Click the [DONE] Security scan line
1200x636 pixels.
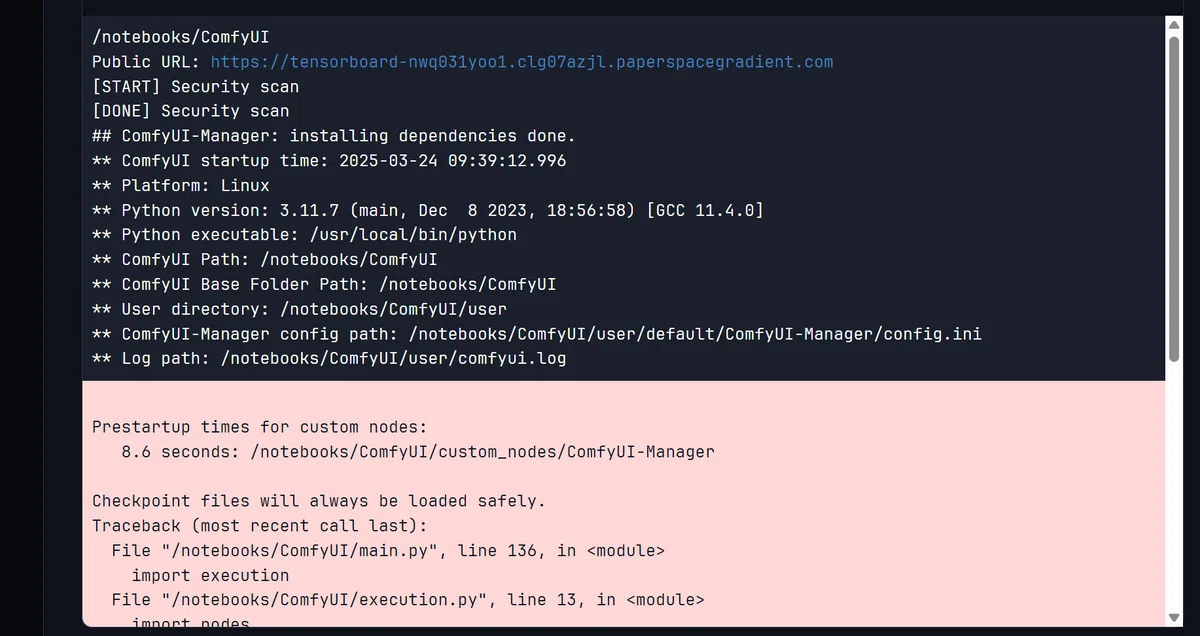click(190, 111)
